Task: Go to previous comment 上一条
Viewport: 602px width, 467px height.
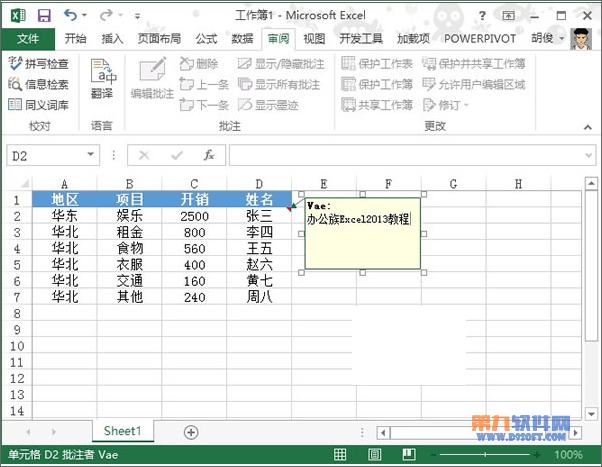Action: 204,84
